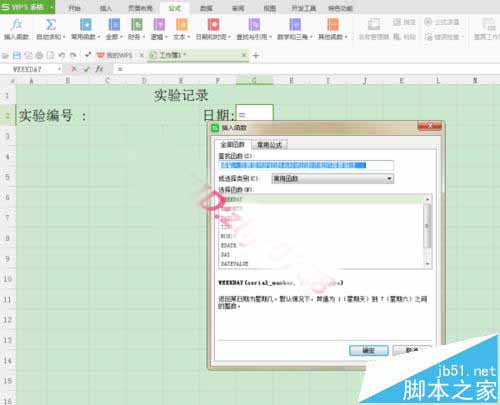This screenshot has height=405, width=500.
Task: Cancel formula entry with the red X
Action: (74, 69)
